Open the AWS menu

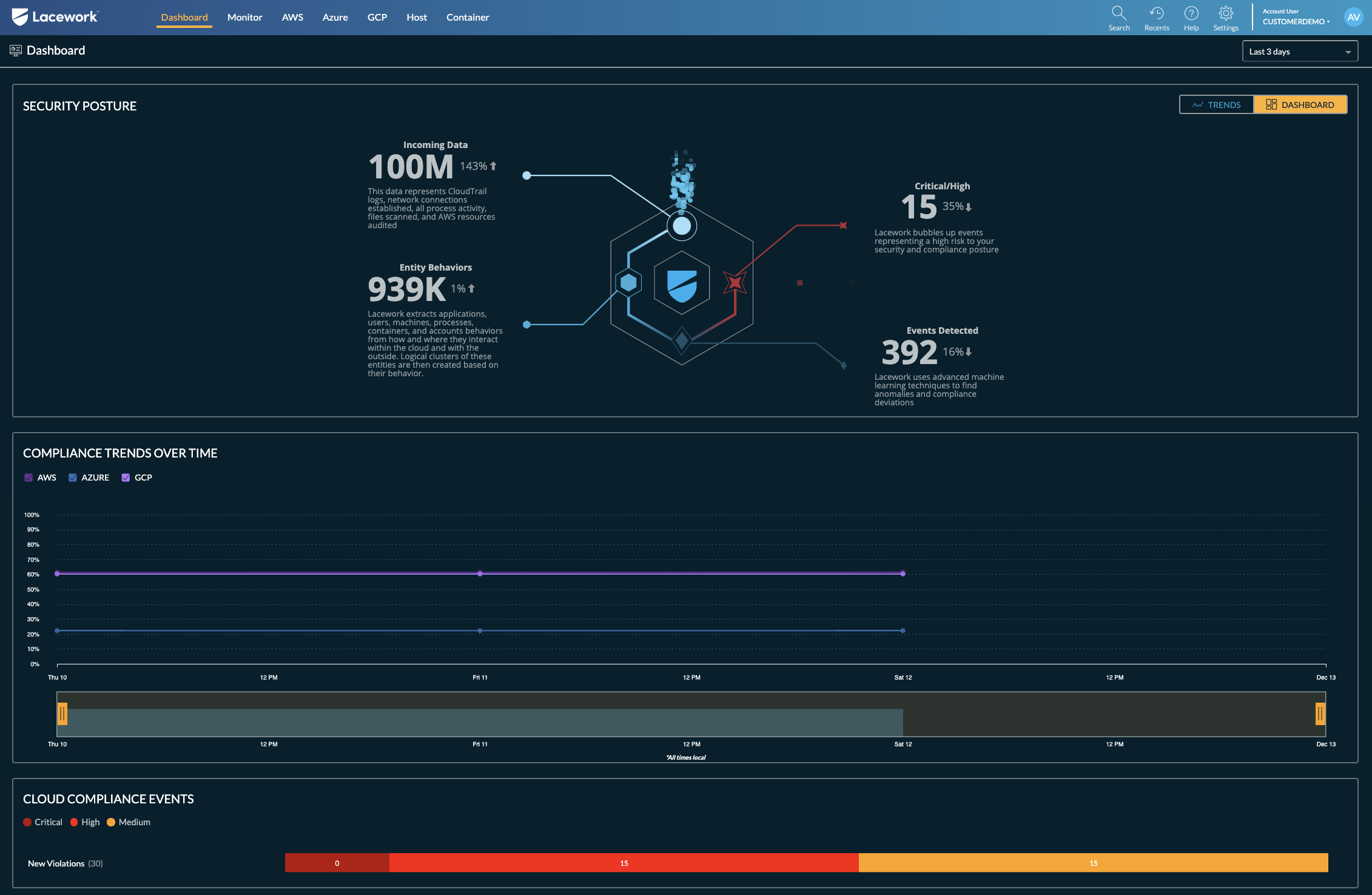tap(292, 17)
